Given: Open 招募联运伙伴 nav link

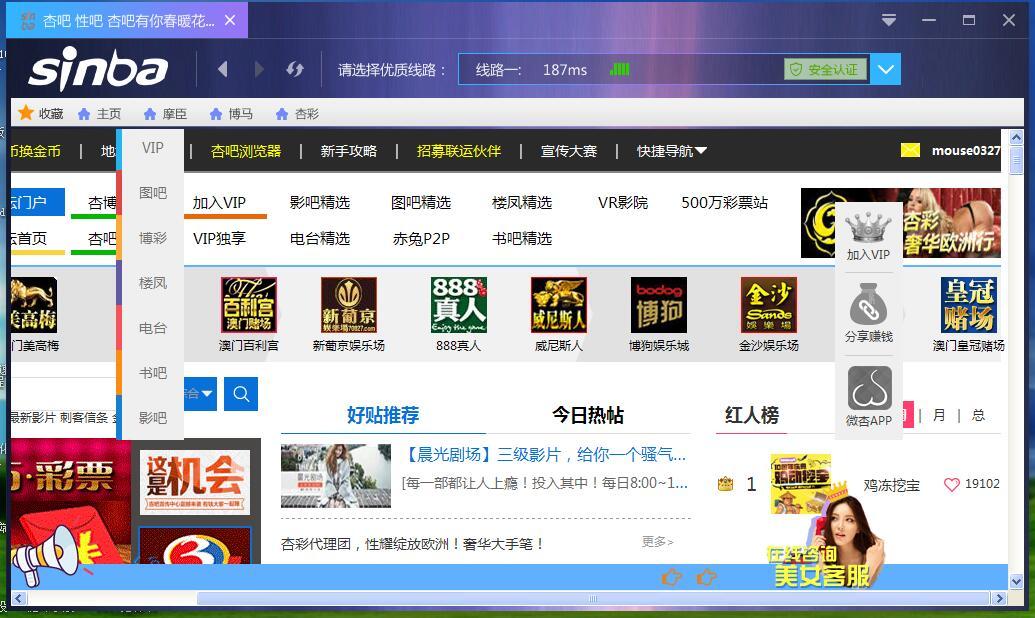Looking at the screenshot, I should pos(459,151).
